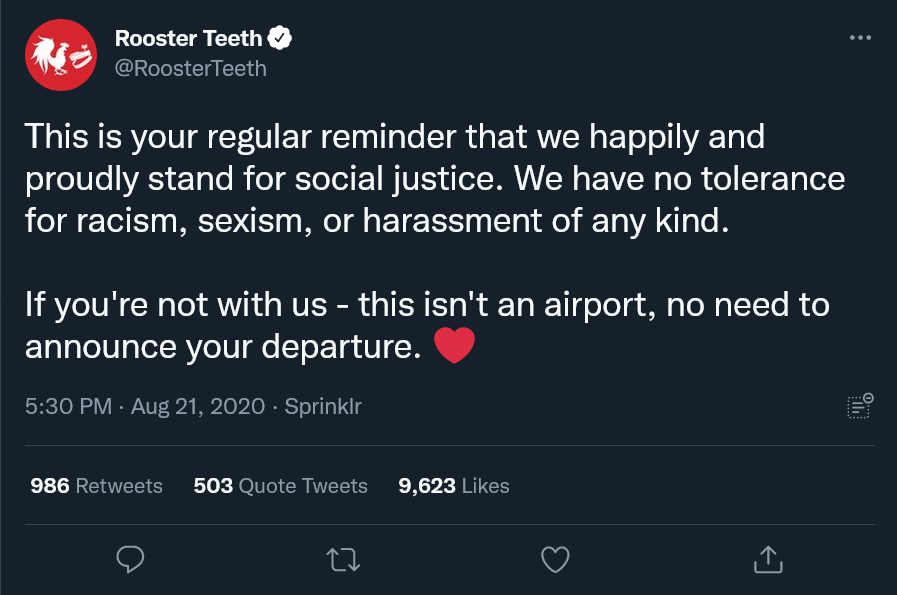Click the word 'harassment' in the tweet

(x=452, y=221)
